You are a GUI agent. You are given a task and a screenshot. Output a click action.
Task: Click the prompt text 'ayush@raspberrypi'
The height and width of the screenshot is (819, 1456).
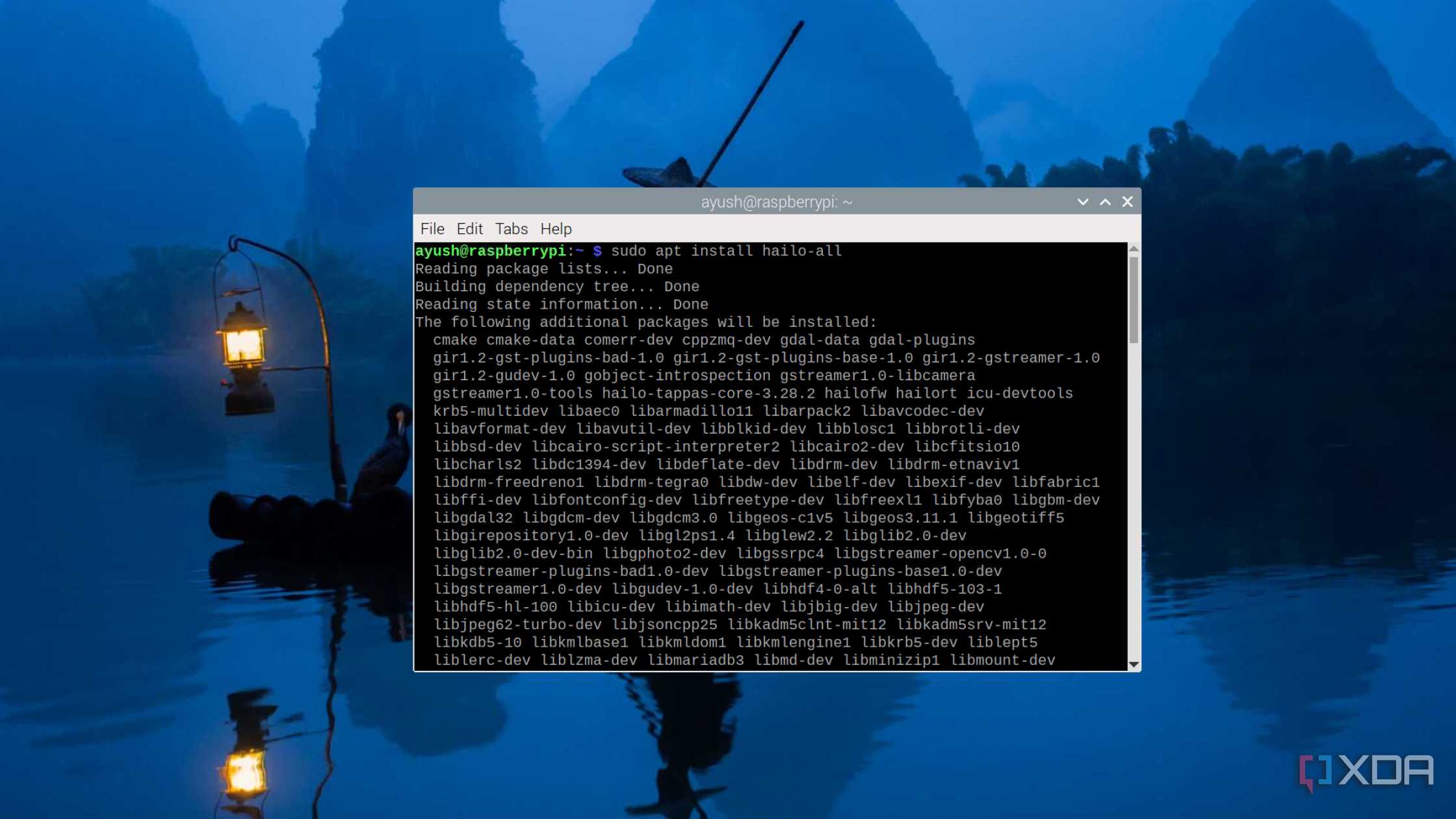click(x=490, y=251)
